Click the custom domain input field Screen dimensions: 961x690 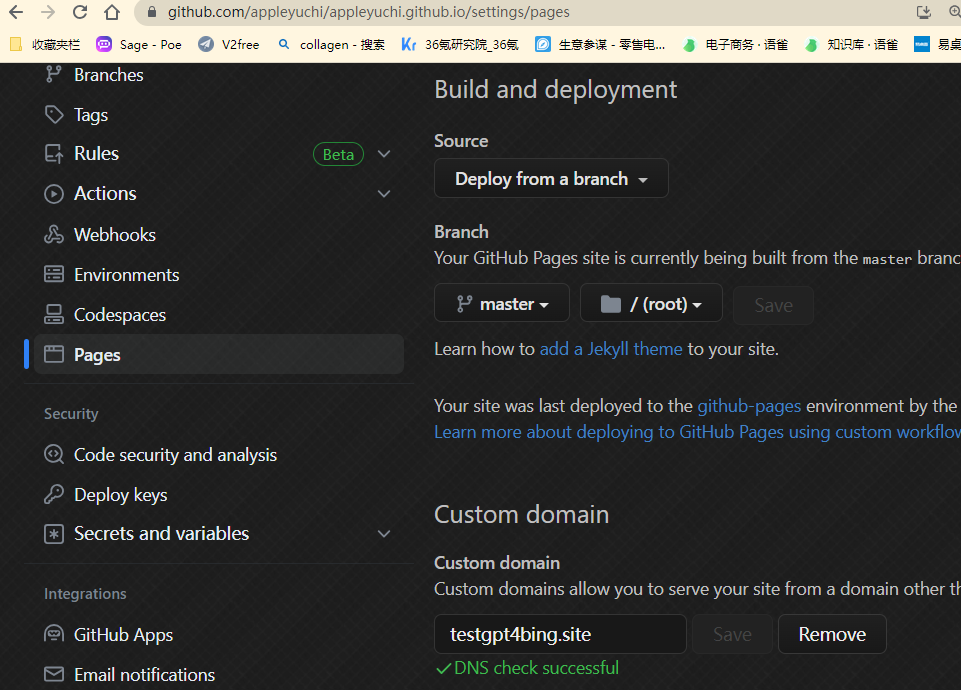coord(559,633)
